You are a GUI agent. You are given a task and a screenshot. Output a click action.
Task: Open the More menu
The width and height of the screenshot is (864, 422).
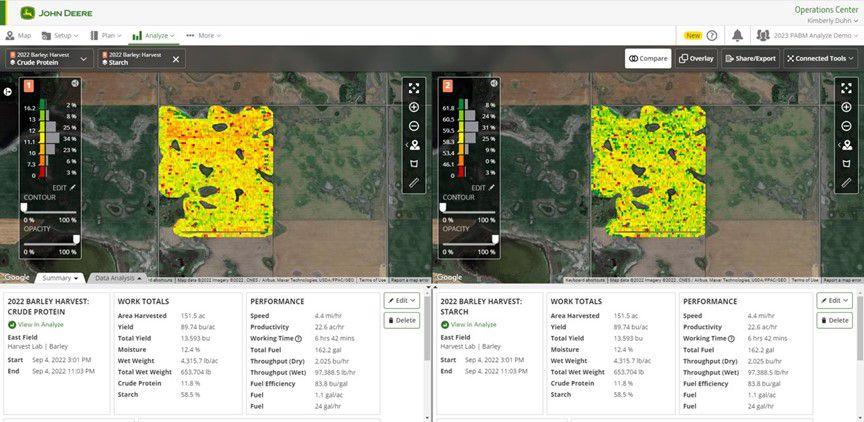tap(203, 35)
